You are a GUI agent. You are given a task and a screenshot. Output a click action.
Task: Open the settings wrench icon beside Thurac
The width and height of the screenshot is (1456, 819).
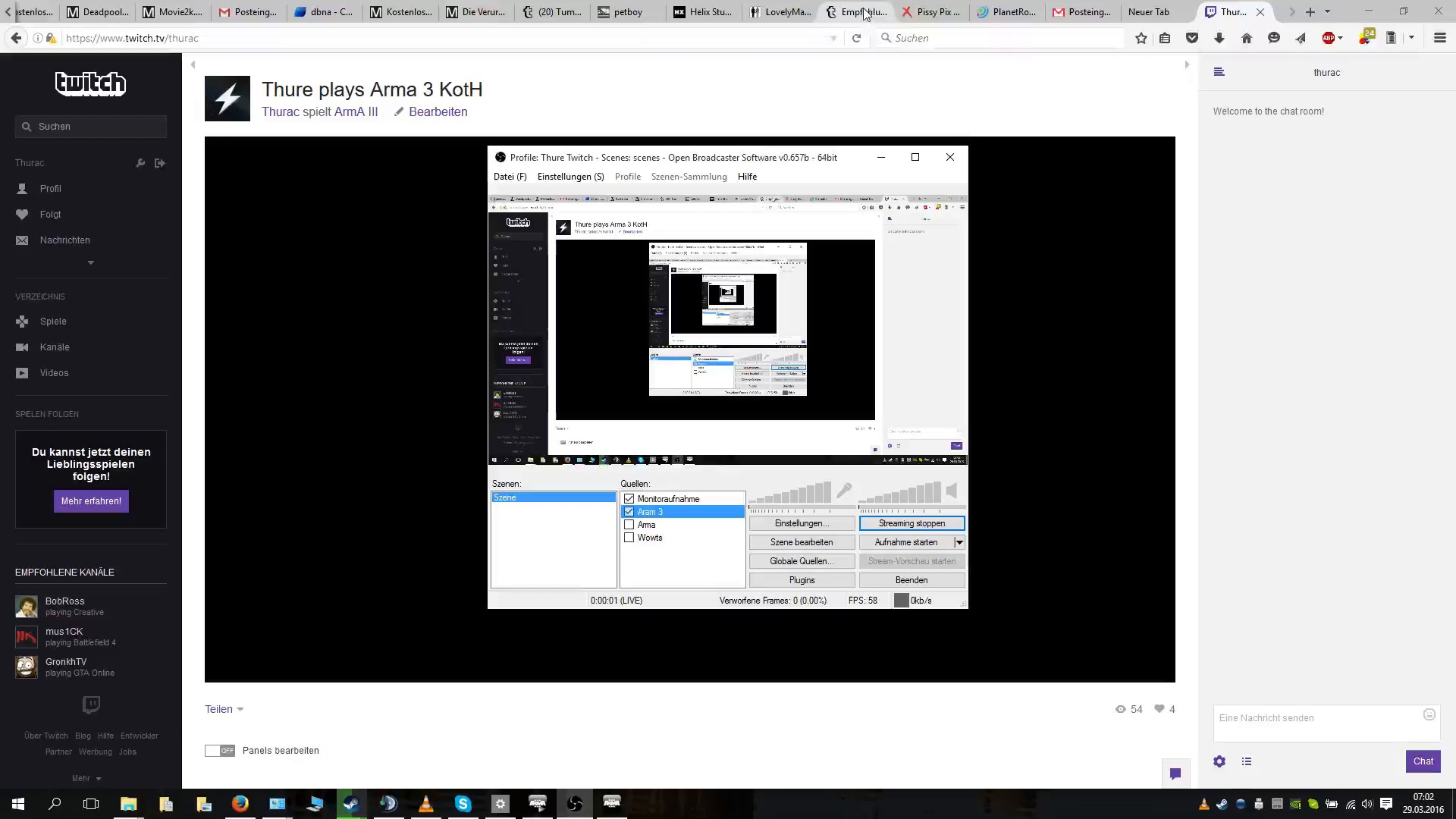click(140, 163)
